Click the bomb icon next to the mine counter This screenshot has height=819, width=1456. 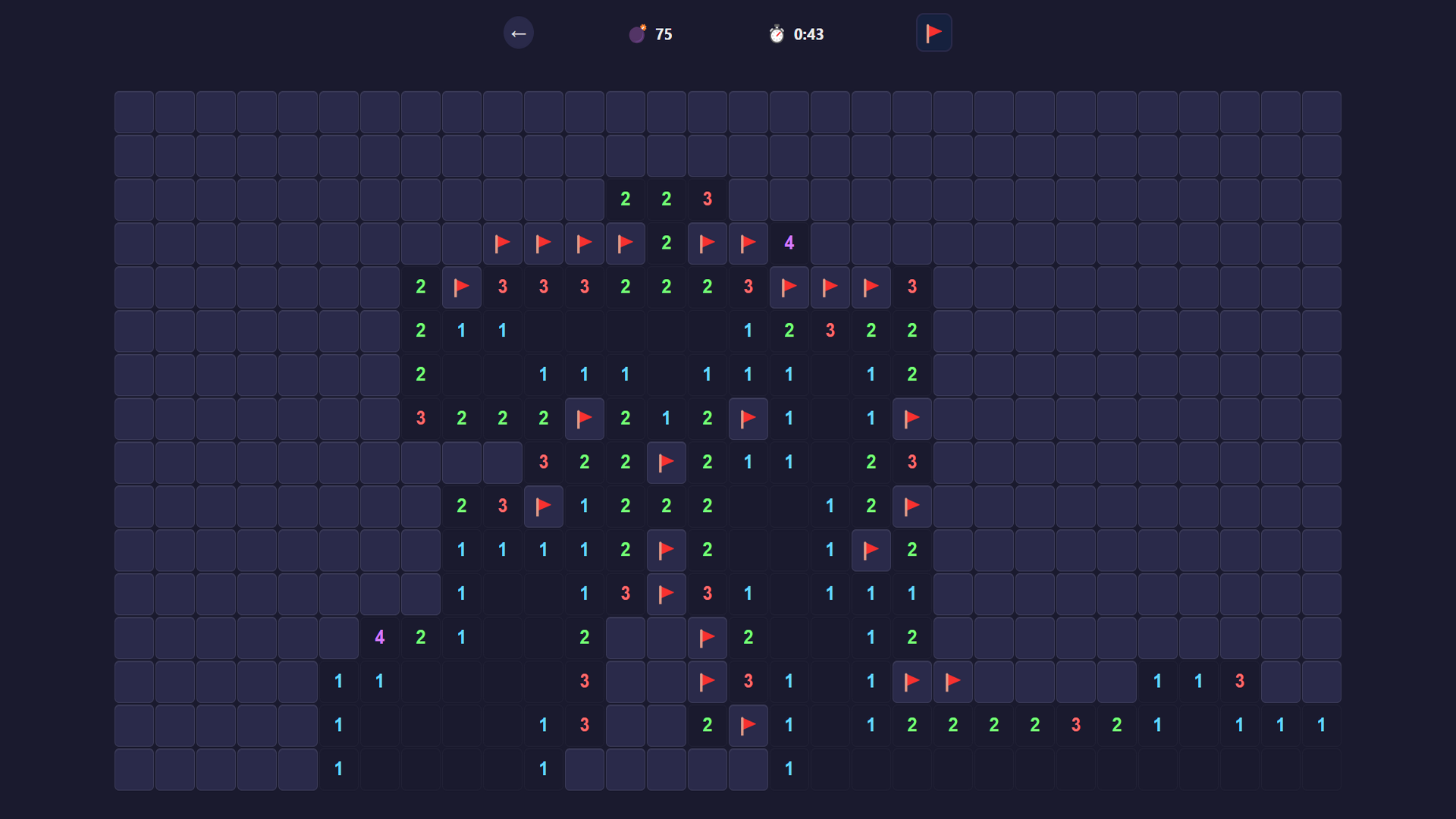pos(635,34)
